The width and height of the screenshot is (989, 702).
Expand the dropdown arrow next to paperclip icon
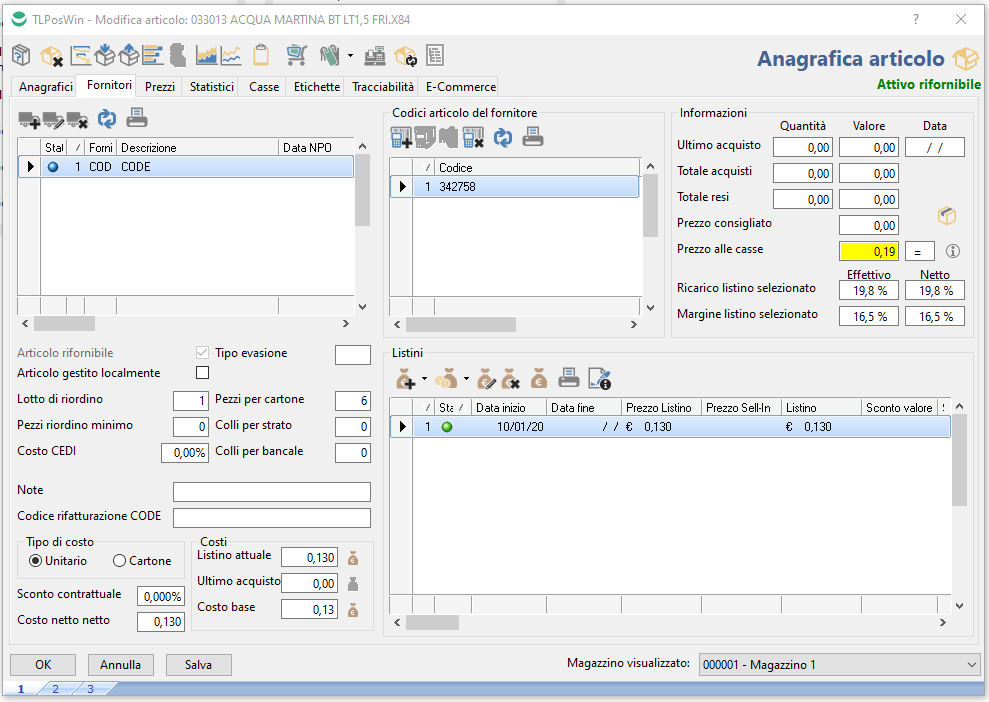tap(350, 56)
